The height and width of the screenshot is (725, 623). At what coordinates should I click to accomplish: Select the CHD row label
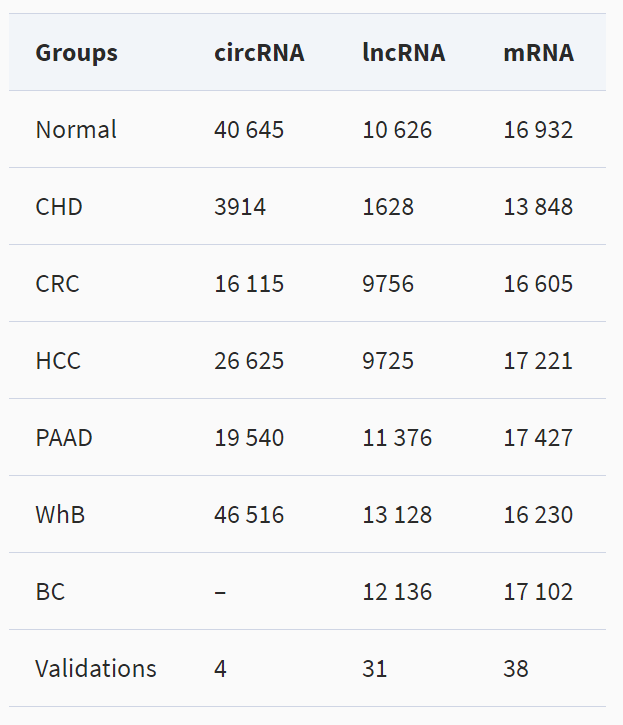(59, 207)
